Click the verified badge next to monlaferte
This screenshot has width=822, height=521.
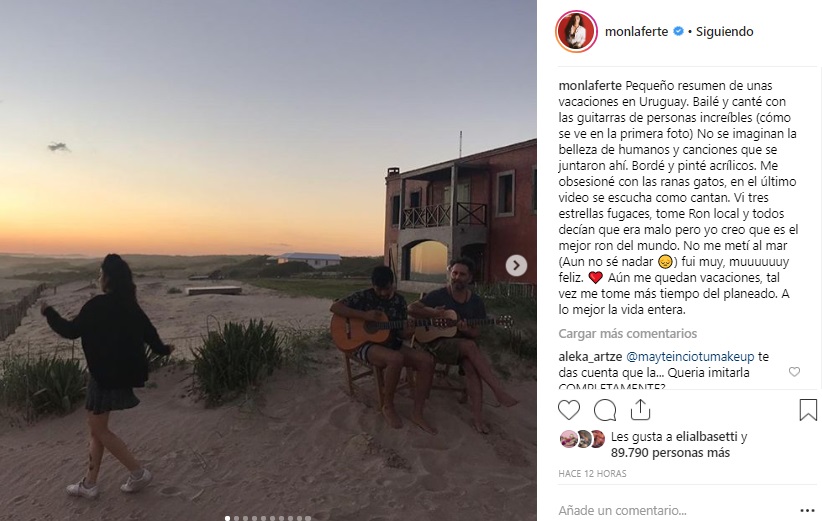click(678, 31)
